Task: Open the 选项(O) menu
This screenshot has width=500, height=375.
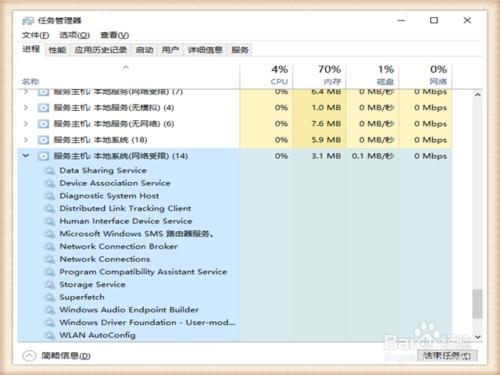Action: (75, 35)
